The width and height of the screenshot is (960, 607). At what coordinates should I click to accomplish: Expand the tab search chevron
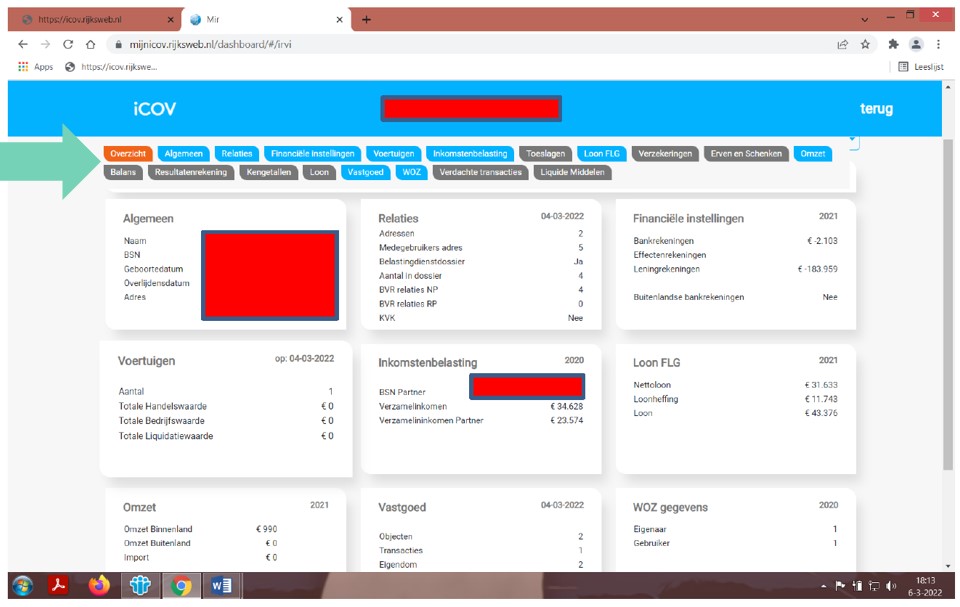[x=864, y=19]
